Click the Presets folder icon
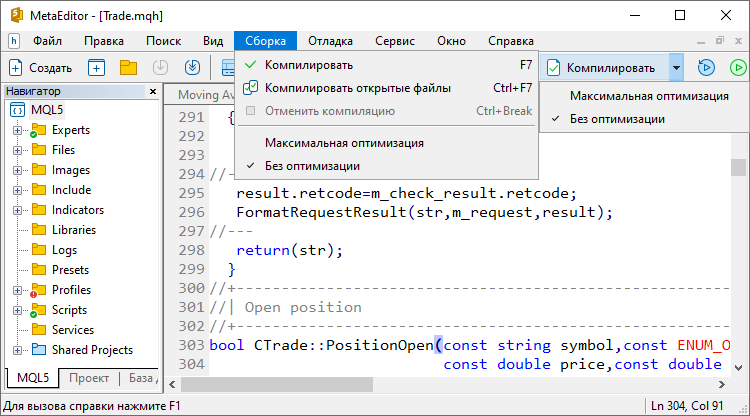The image size is (750, 416). click(x=39, y=270)
